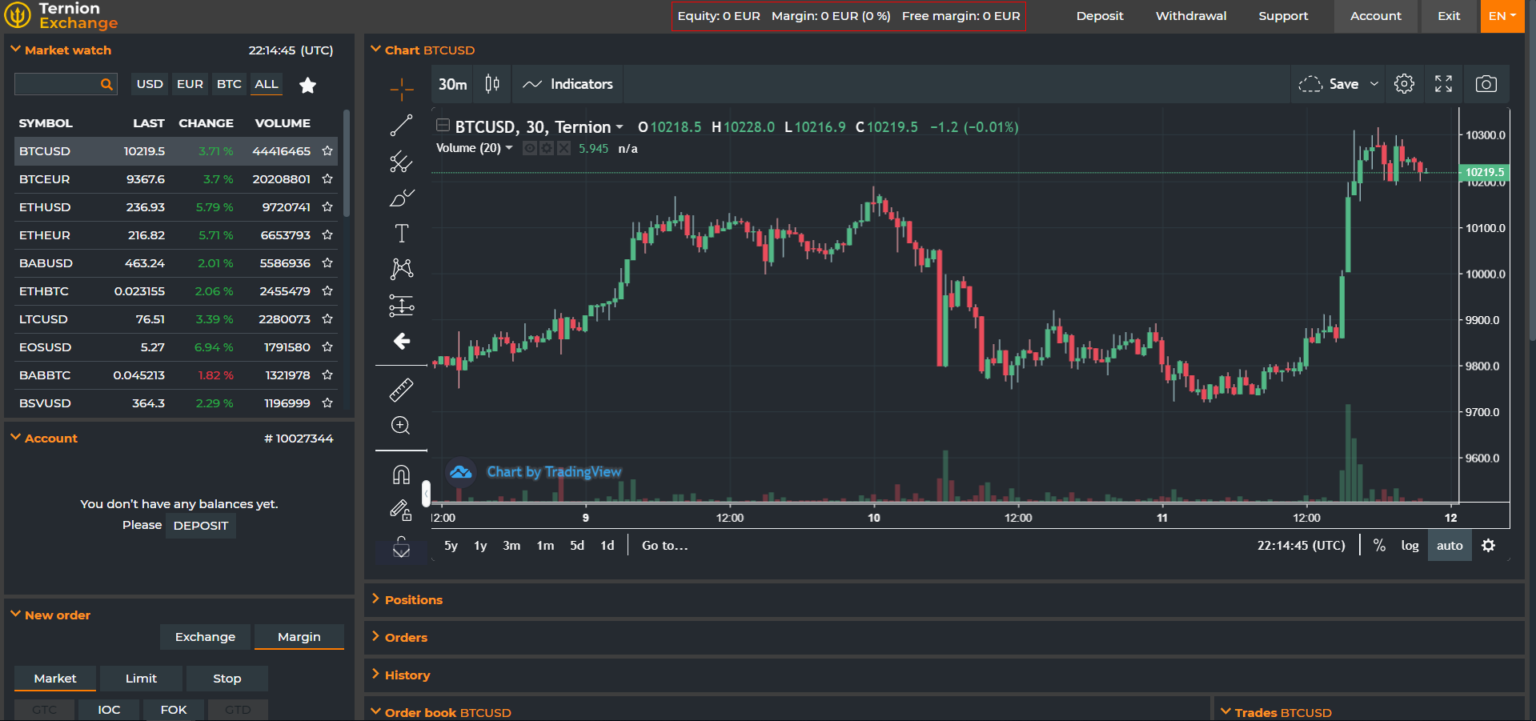Viewport: 1536px width, 721px height.
Task: Pick the text annotation tool
Action: coord(401,233)
